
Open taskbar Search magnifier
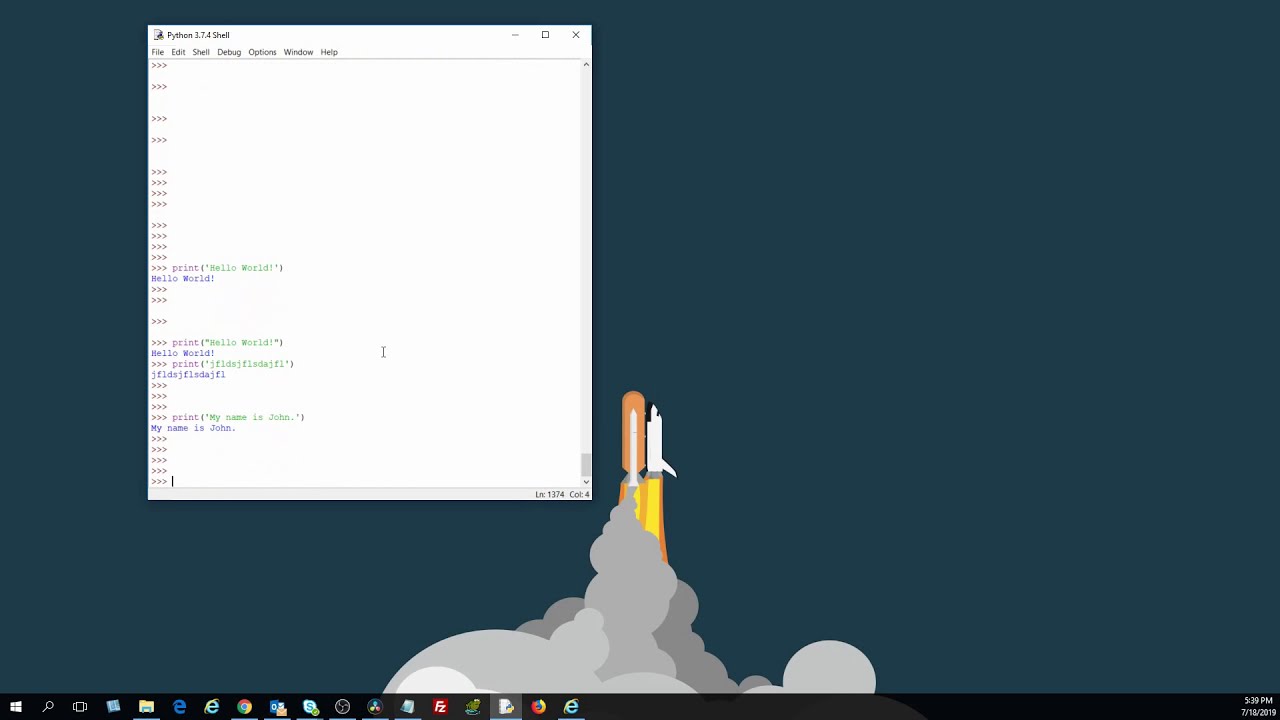[x=47, y=707]
